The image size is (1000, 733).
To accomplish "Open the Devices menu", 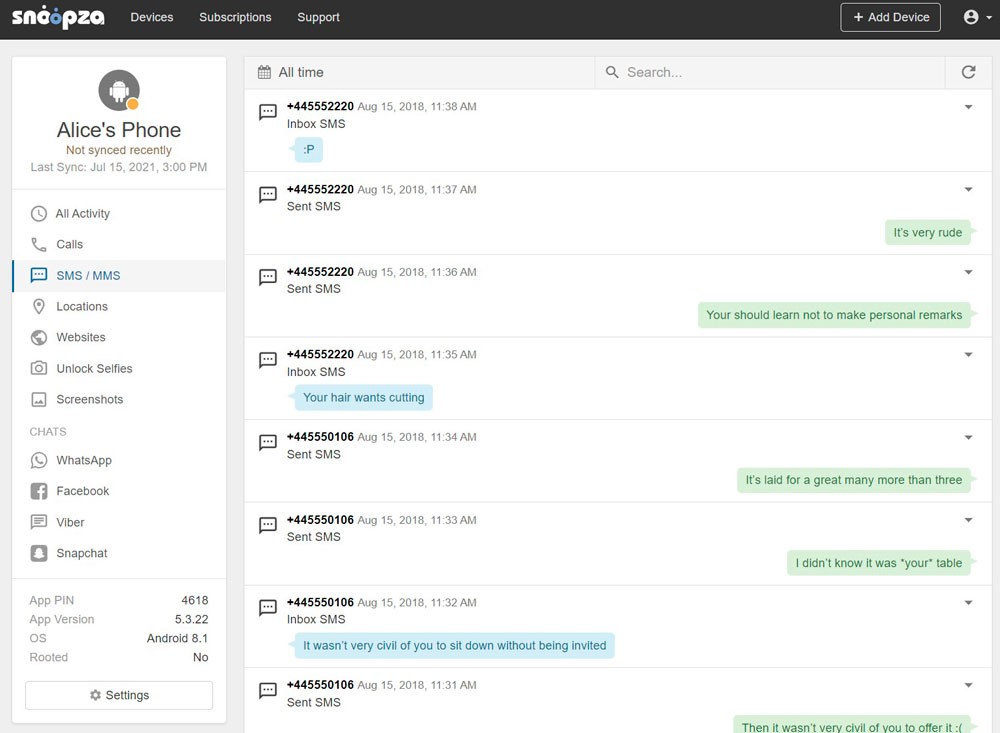I will (152, 17).
